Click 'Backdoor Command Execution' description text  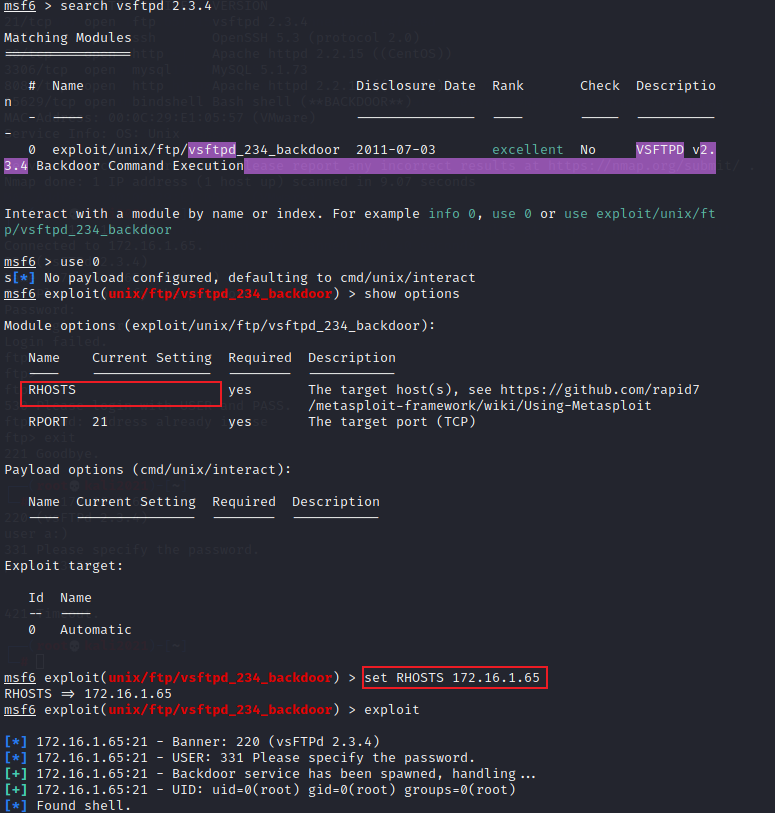[x=139, y=166]
